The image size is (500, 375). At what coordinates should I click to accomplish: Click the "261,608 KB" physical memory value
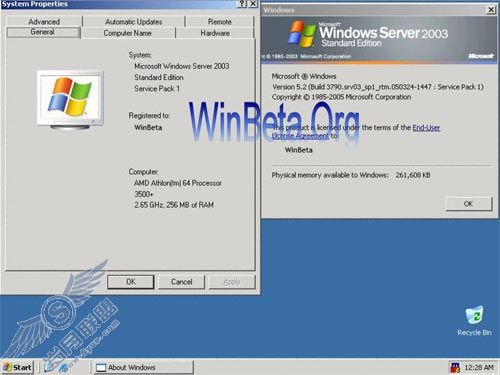413,175
